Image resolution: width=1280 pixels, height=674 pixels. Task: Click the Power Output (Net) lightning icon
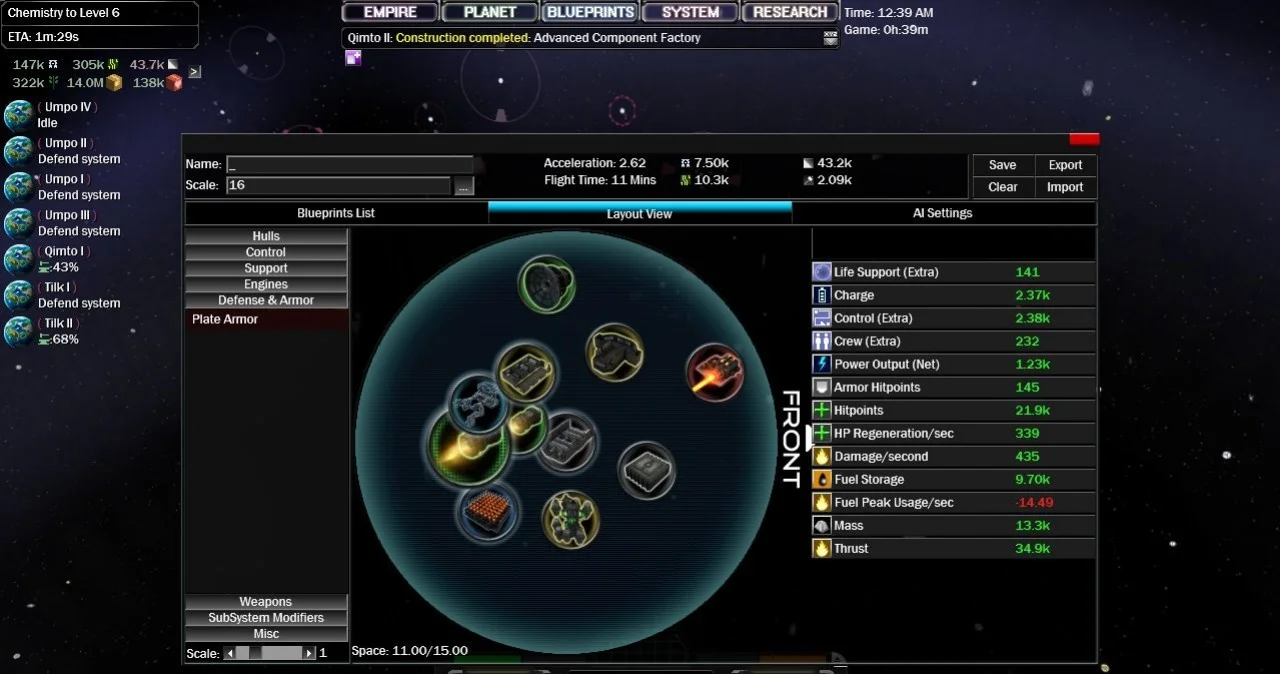pyautogui.click(x=822, y=364)
